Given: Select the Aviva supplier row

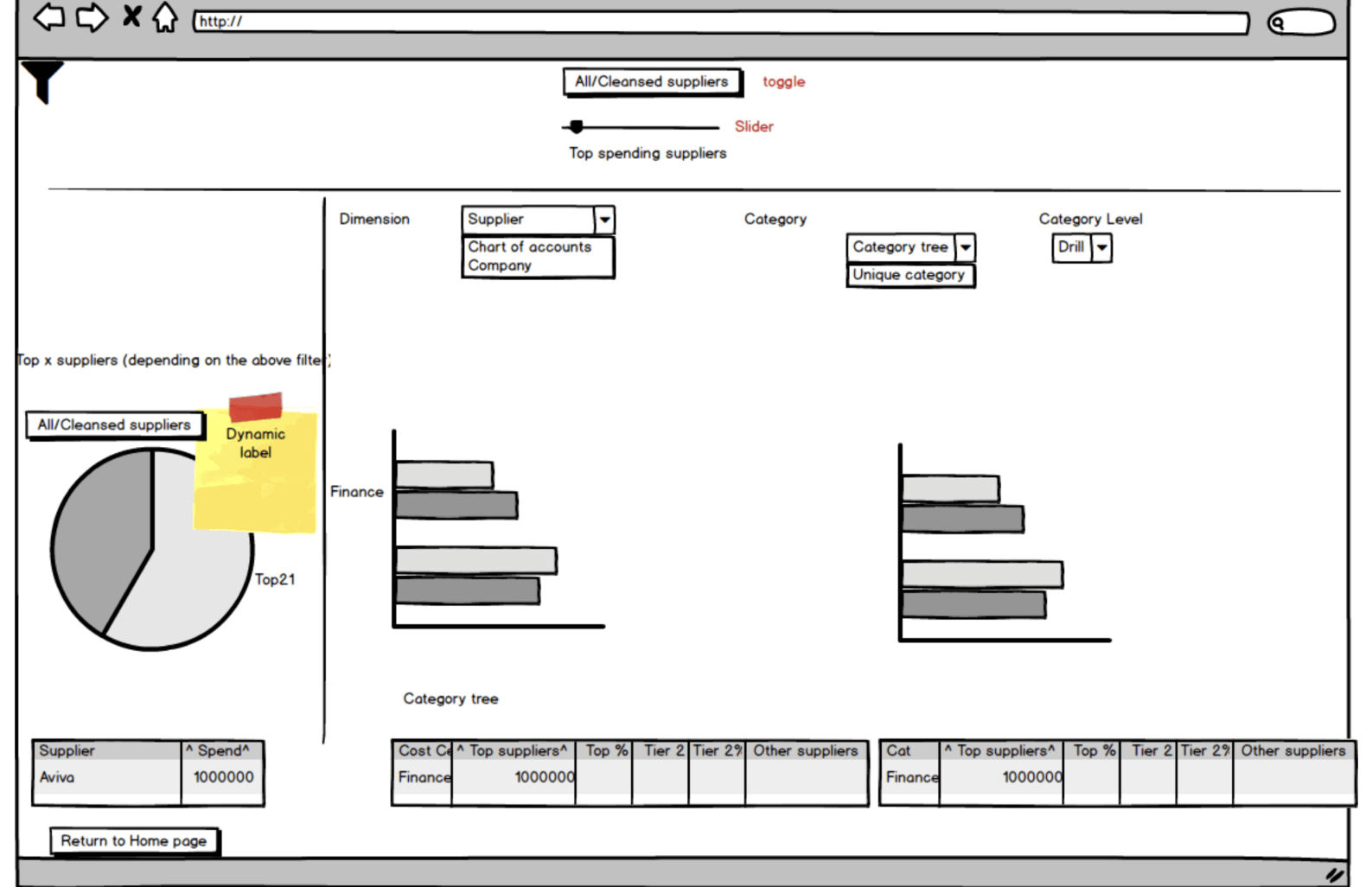Looking at the screenshot, I should (x=148, y=777).
